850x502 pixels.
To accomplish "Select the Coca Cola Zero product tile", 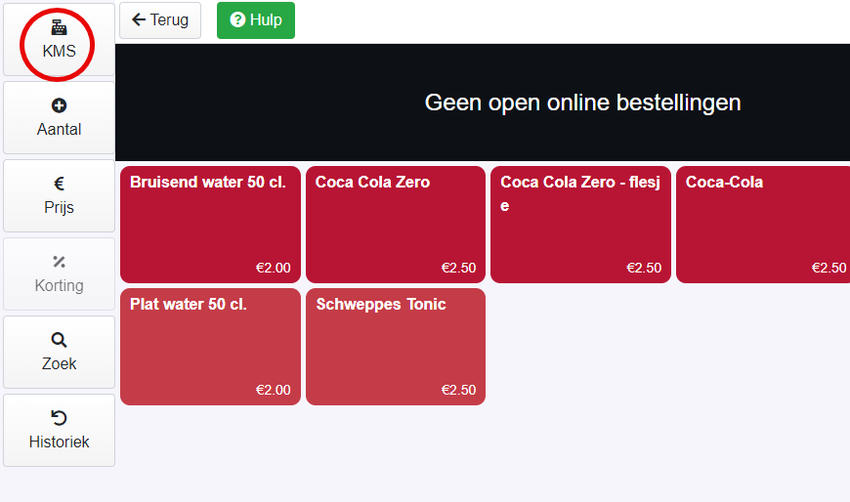I will pyautogui.click(x=396, y=224).
